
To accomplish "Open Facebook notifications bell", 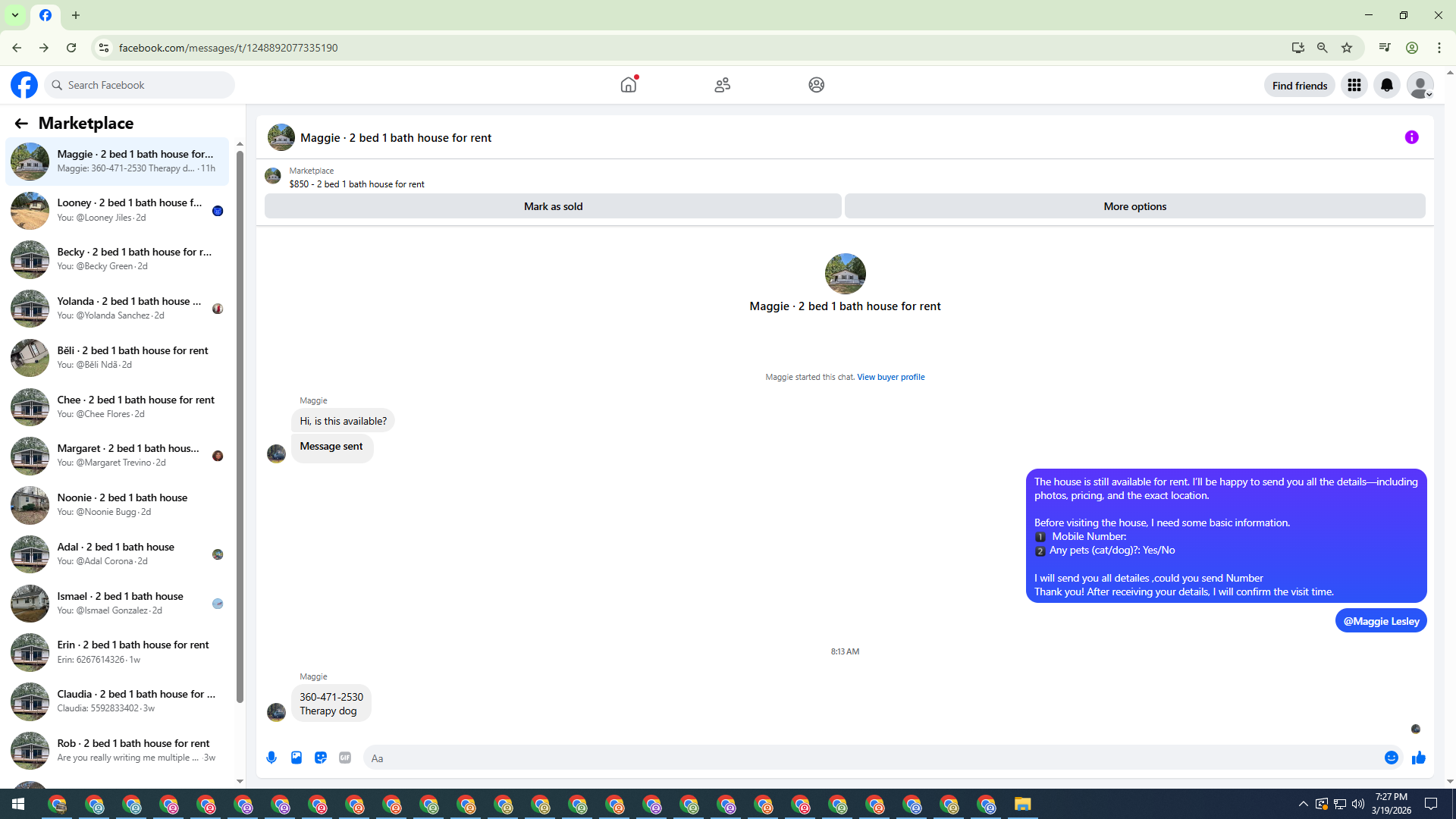I will click(x=1386, y=85).
